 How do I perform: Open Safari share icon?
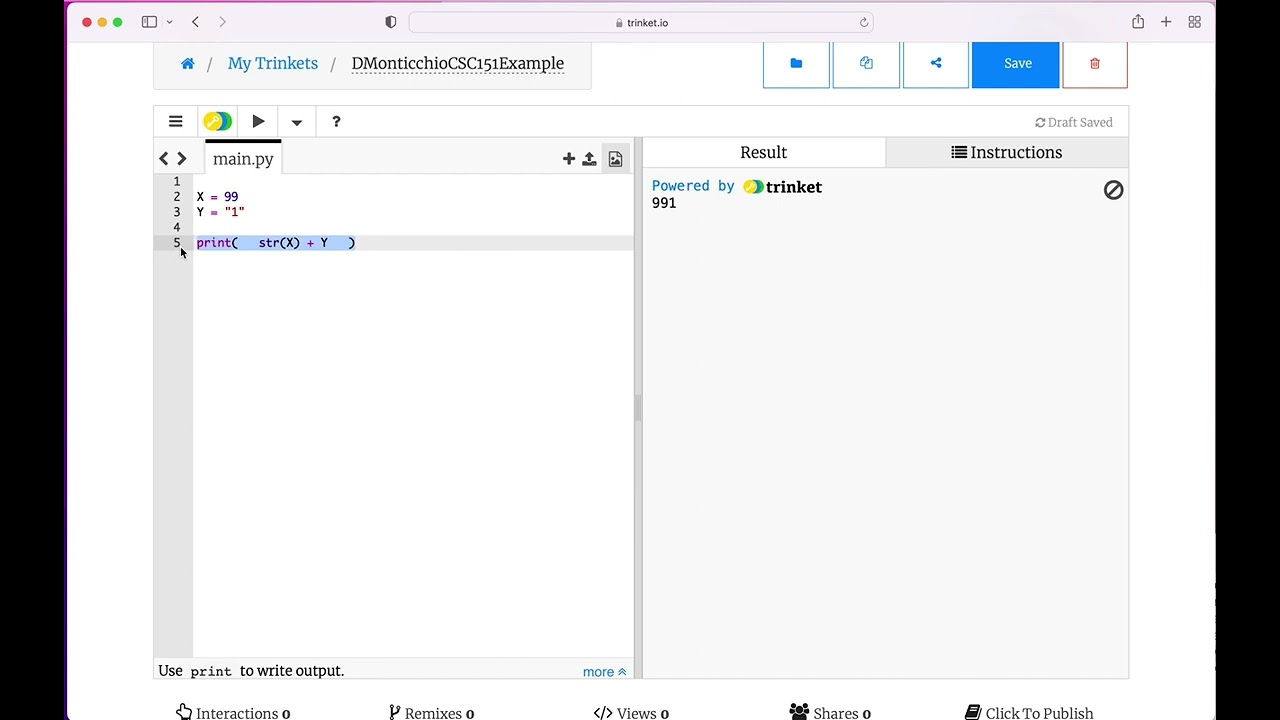(1138, 22)
